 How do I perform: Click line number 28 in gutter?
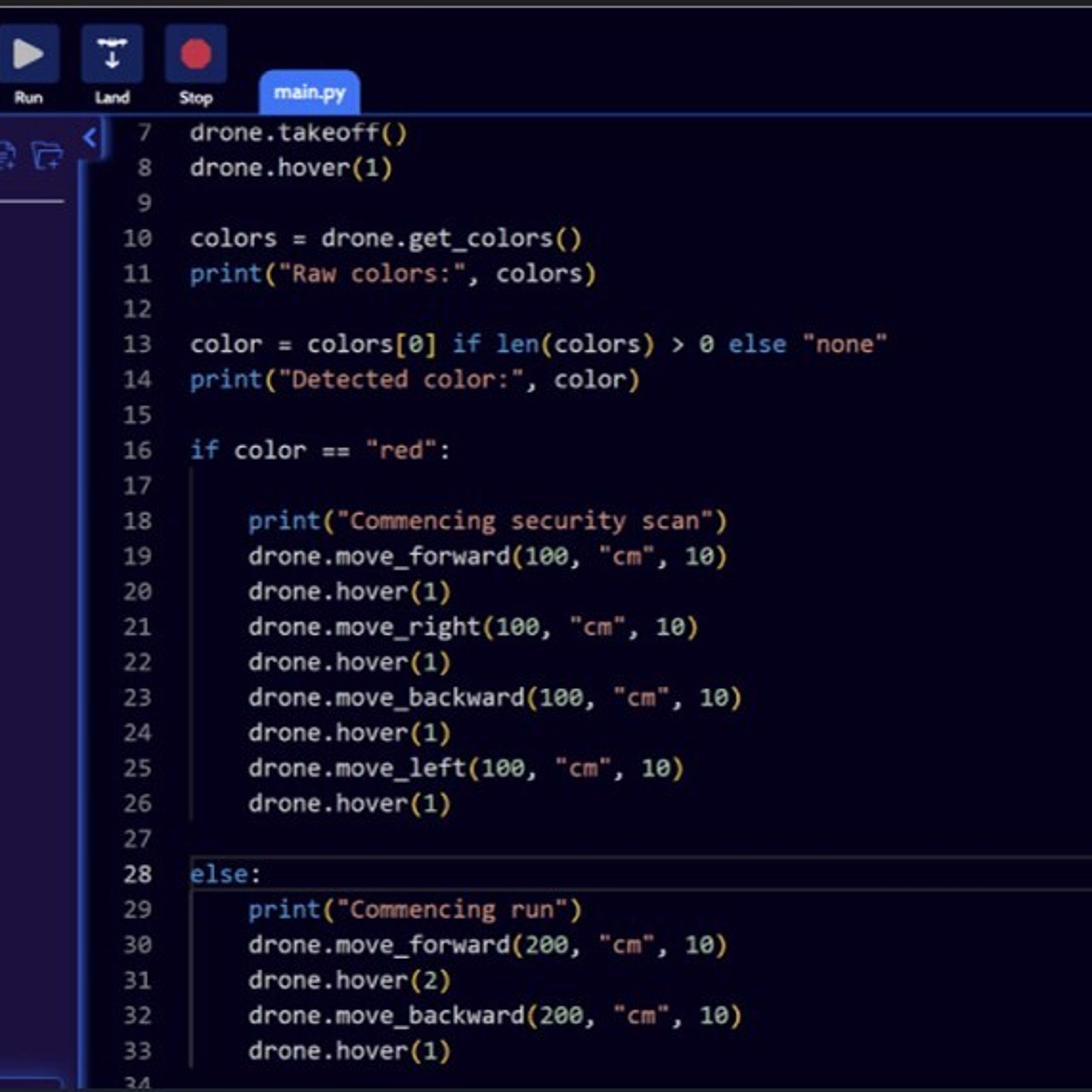click(137, 874)
